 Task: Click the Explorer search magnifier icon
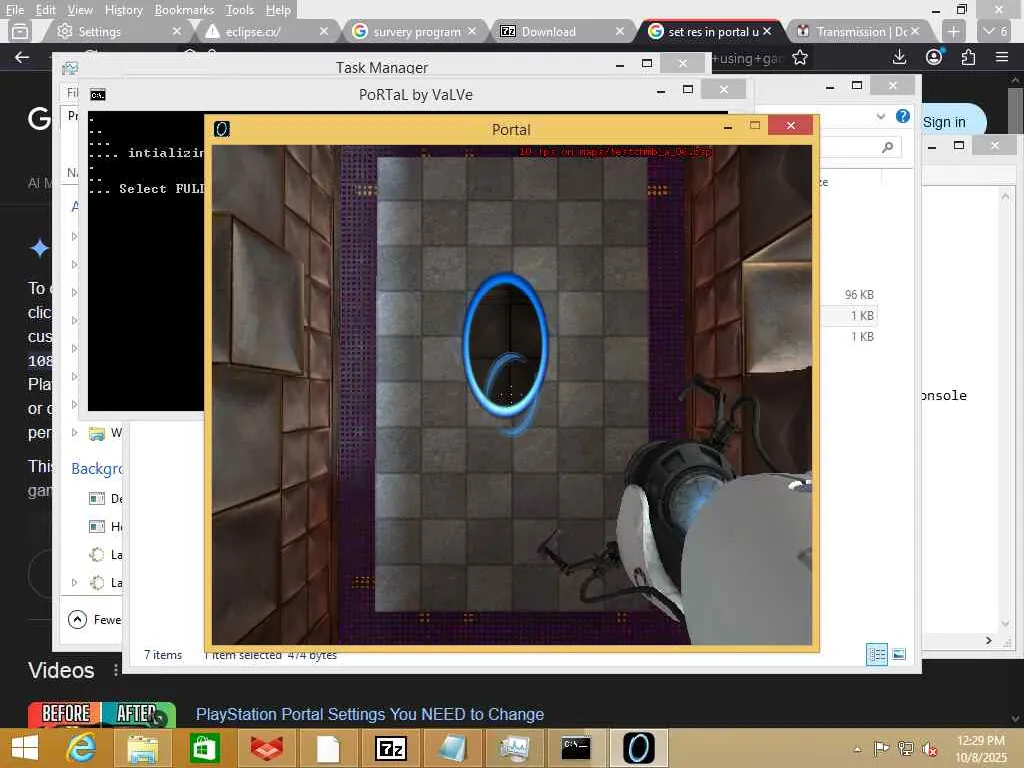887,147
